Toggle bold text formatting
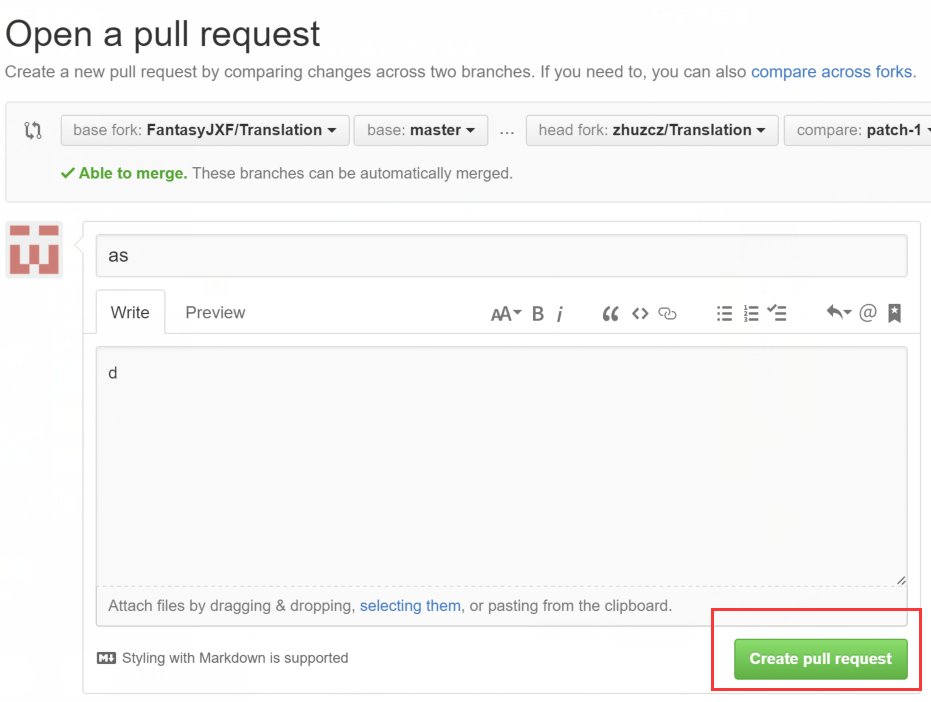This screenshot has width=931, height=702. click(x=538, y=314)
